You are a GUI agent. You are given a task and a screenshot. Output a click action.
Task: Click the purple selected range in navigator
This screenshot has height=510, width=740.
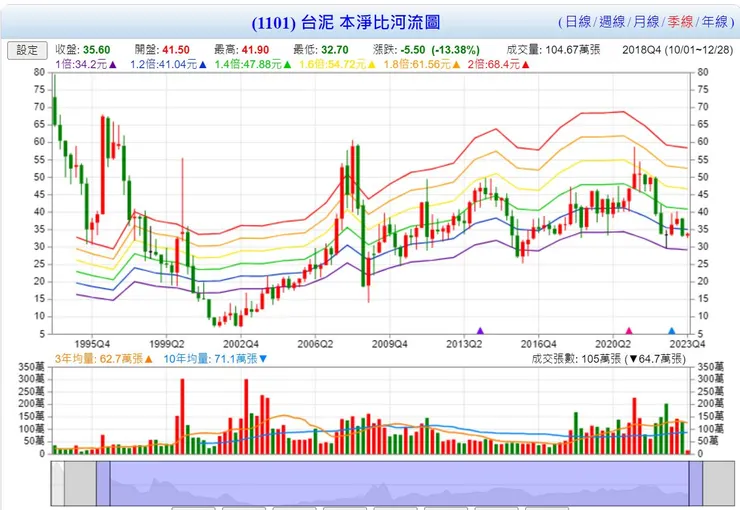point(399,484)
